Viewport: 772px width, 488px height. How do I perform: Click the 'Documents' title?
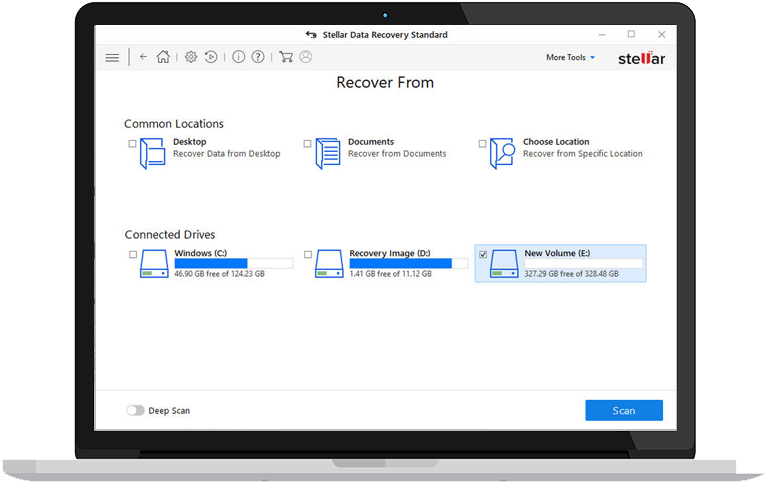click(371, 142)
